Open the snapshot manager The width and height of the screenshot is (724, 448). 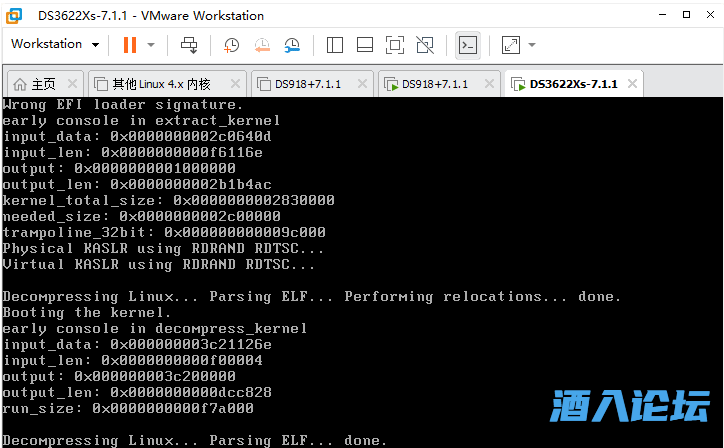[291, 44]
